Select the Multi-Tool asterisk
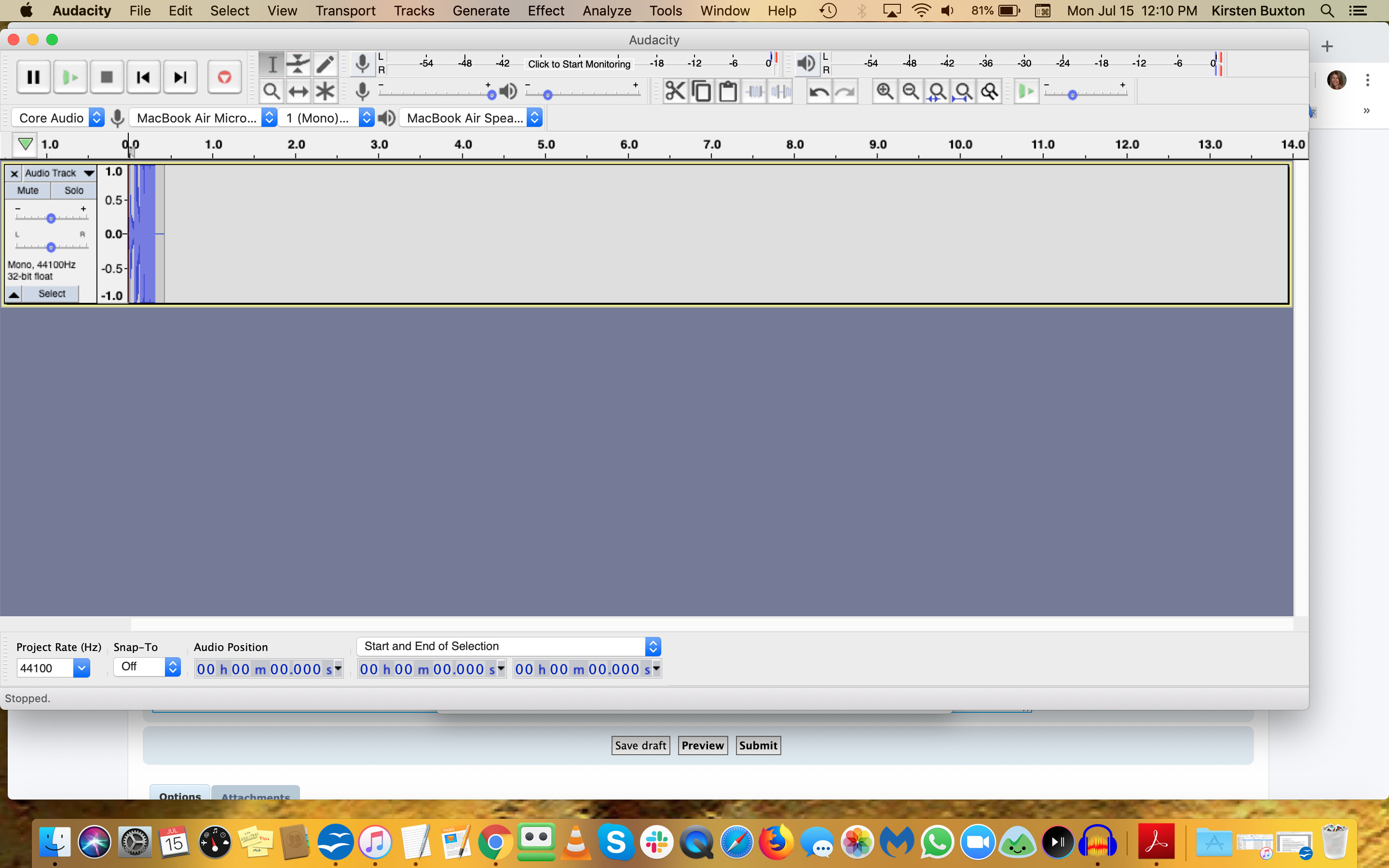 tap(325, 91)
